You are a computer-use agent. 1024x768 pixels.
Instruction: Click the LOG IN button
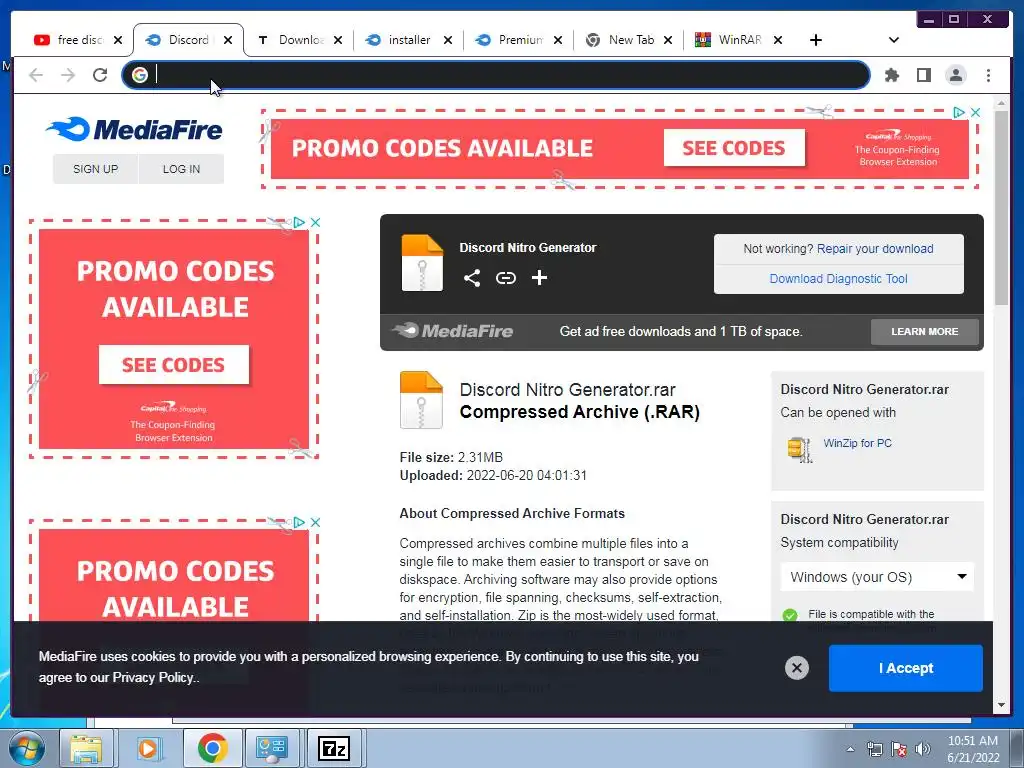coord(182,169)
